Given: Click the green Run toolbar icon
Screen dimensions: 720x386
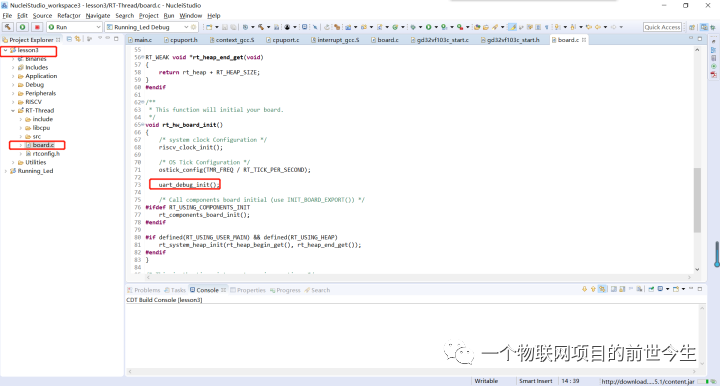Looking at the screenshot, I should point(428,27).
